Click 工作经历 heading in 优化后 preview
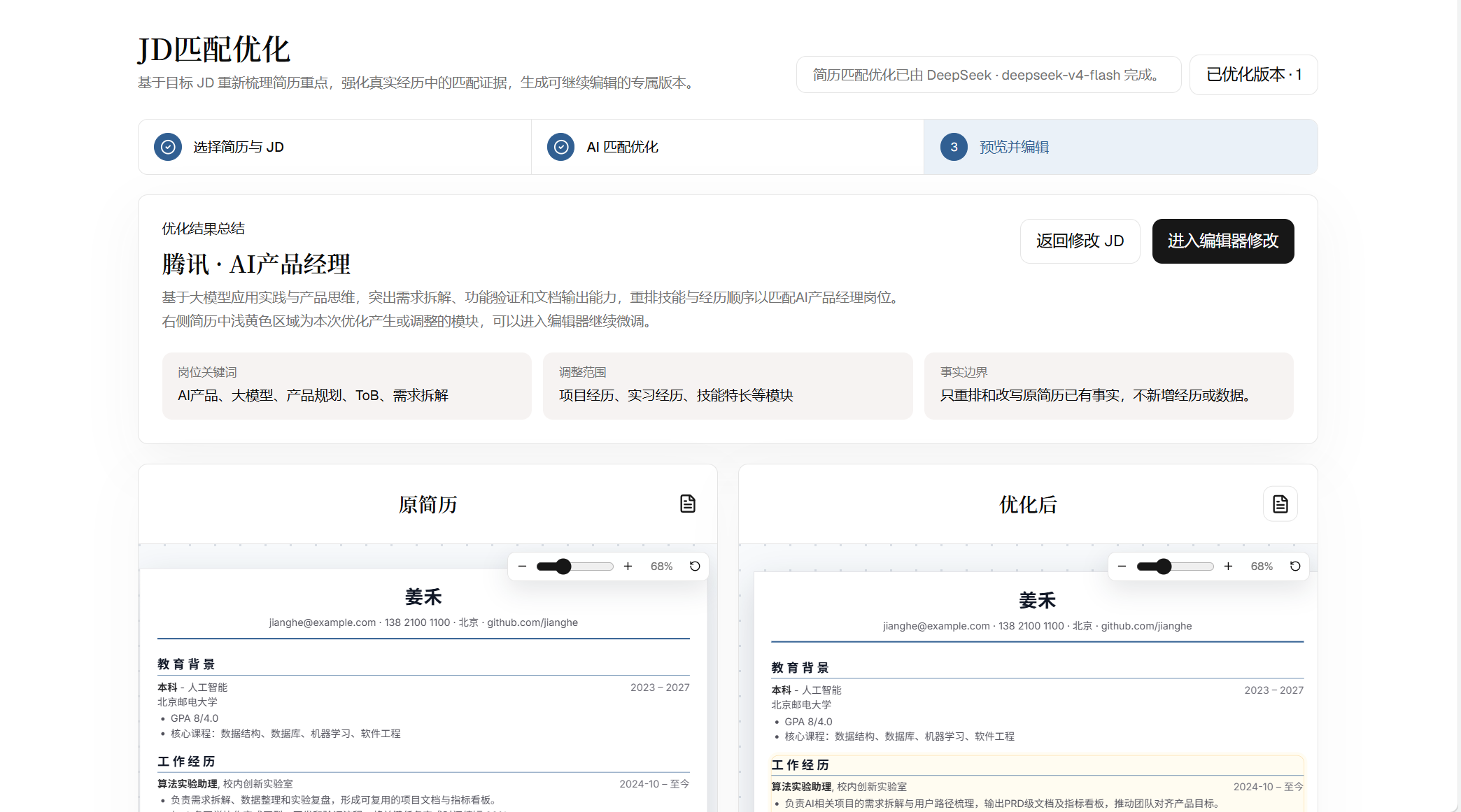The height and width of the screenshot is (812, 1461). pyautogui.click(x=800, y=765)
